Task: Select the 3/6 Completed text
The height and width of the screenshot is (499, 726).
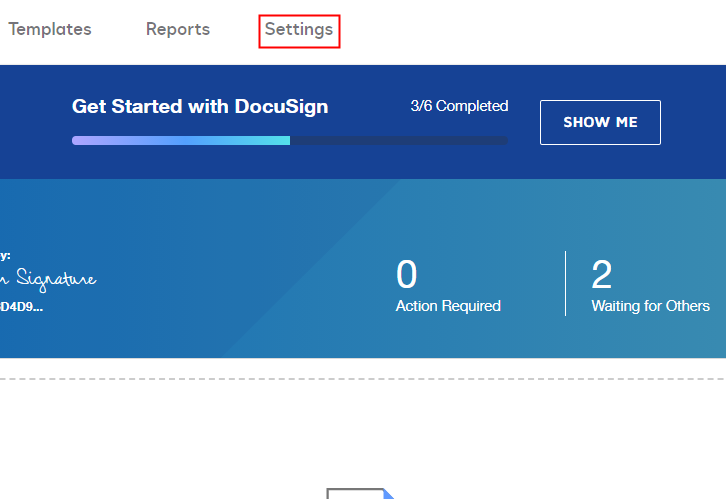Action: tap(459, 106)
